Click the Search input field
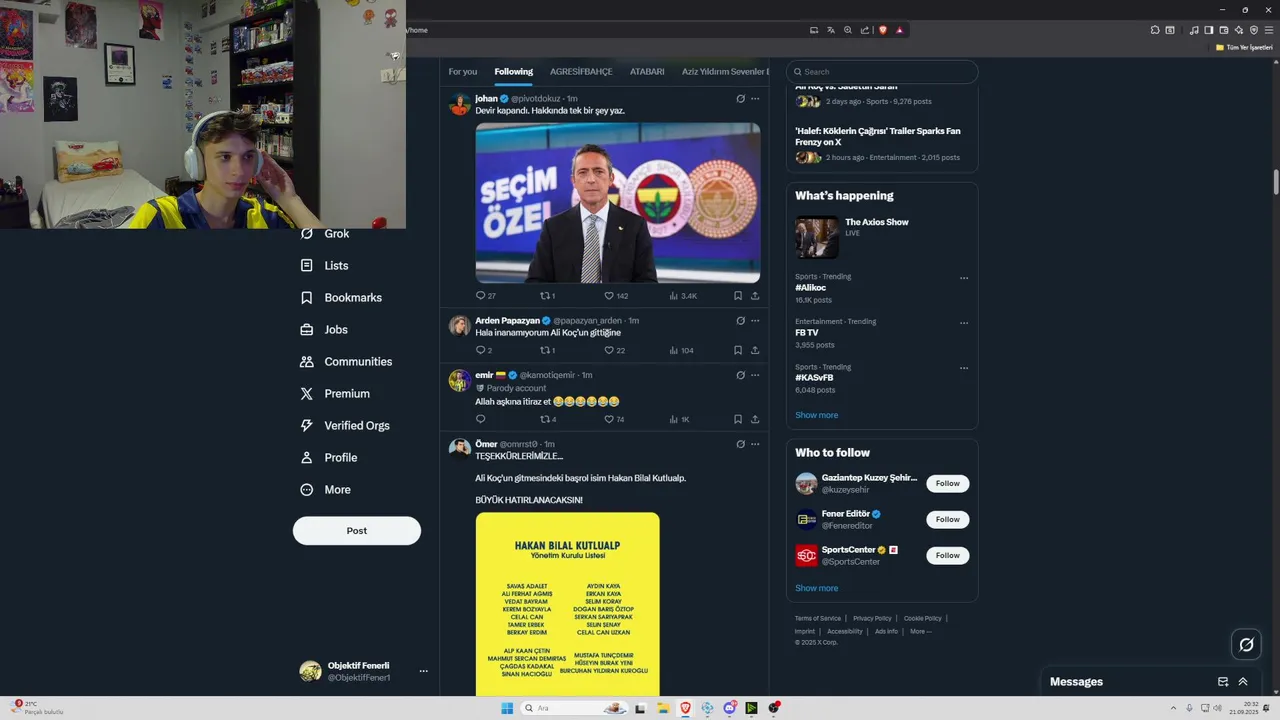 882,72
